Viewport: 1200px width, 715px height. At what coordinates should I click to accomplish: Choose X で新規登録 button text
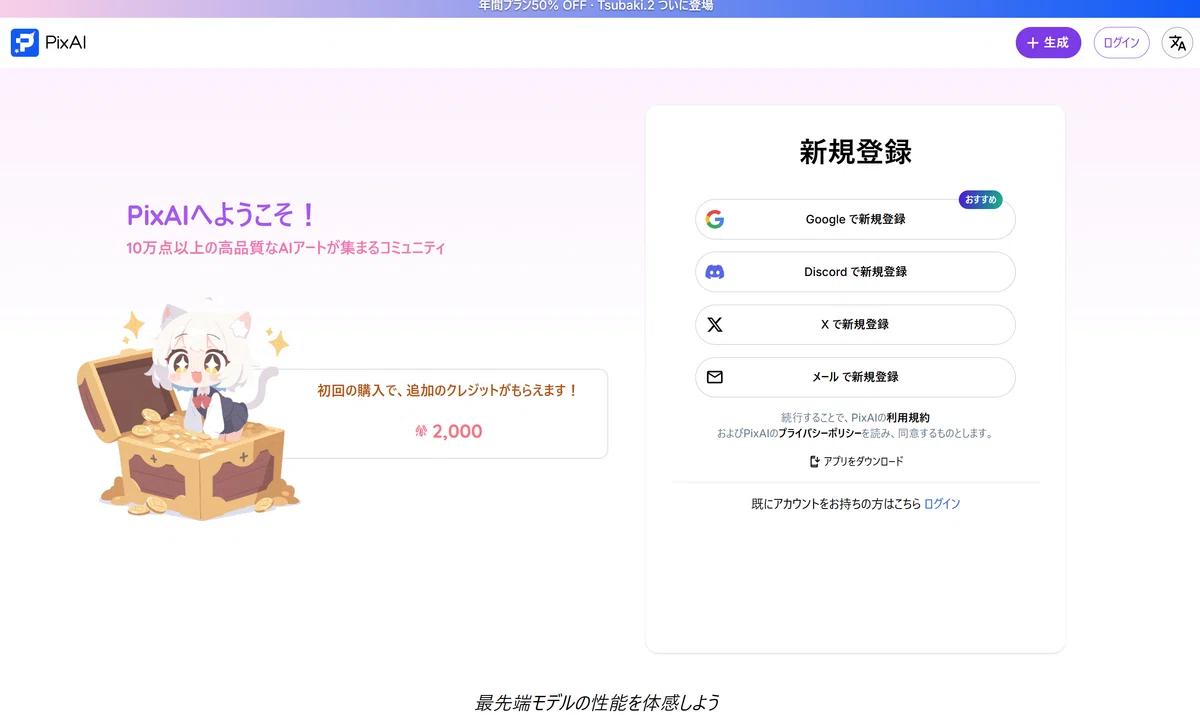click(855, 325)
